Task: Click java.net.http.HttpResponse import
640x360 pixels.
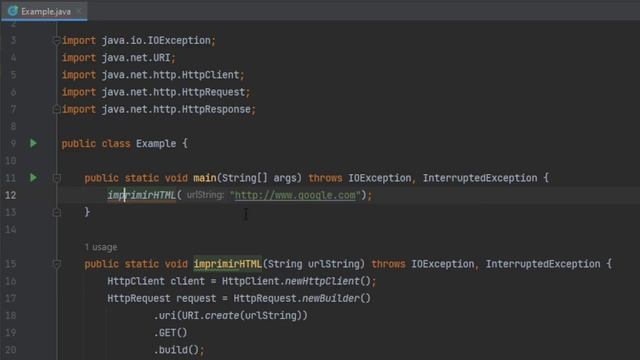Action: tap(176, 109)
